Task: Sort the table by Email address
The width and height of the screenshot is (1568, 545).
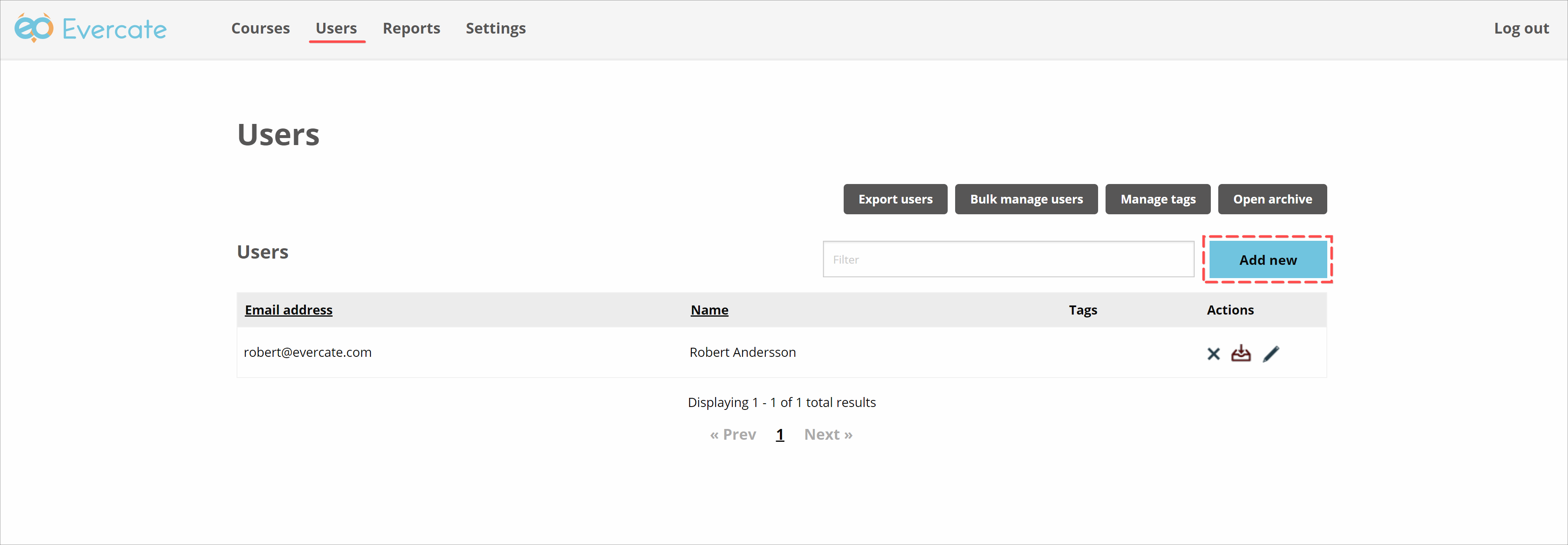Action: [x=288, y=310]
